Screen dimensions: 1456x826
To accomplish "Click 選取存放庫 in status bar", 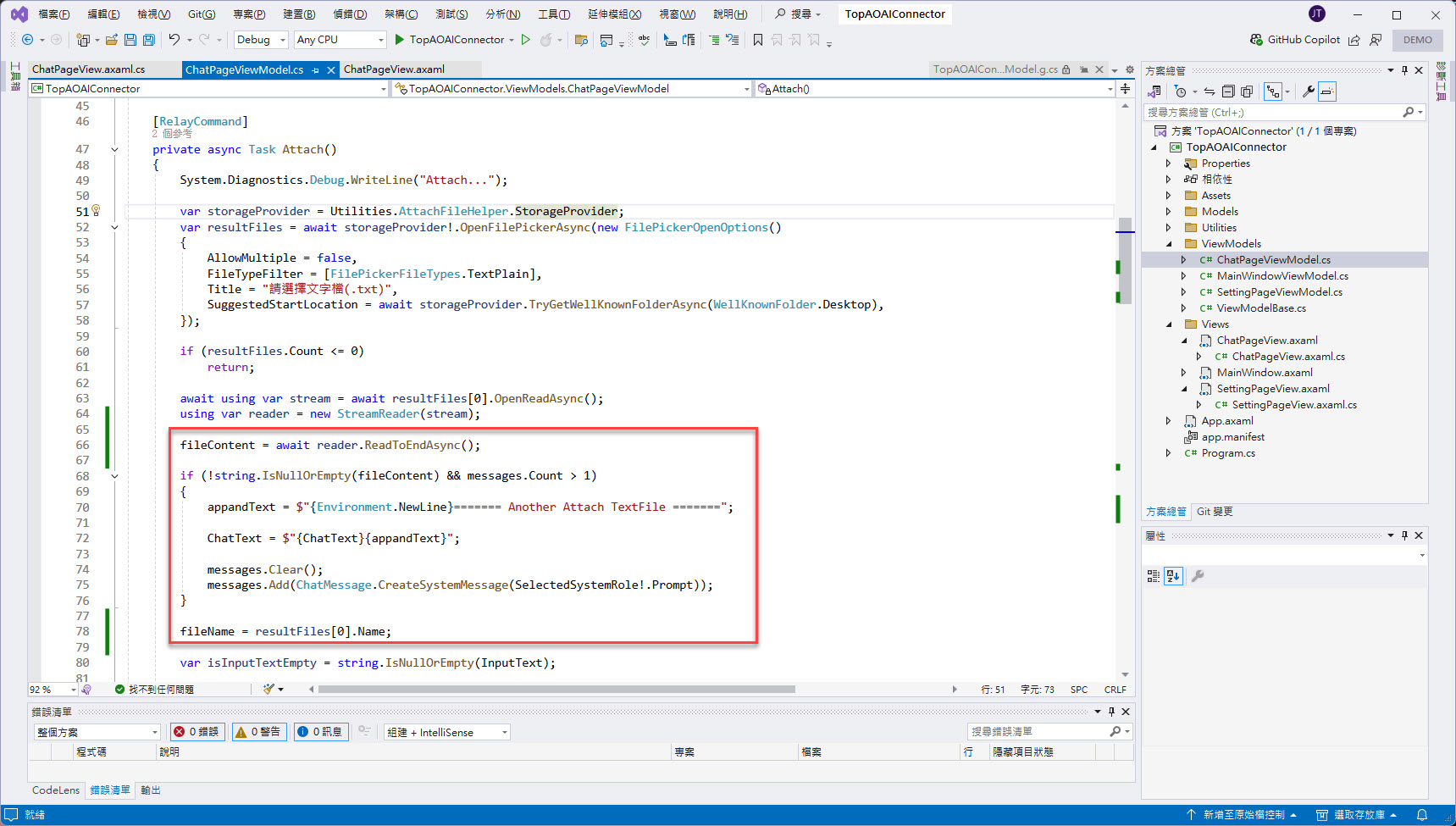I will pos(1356,815).
